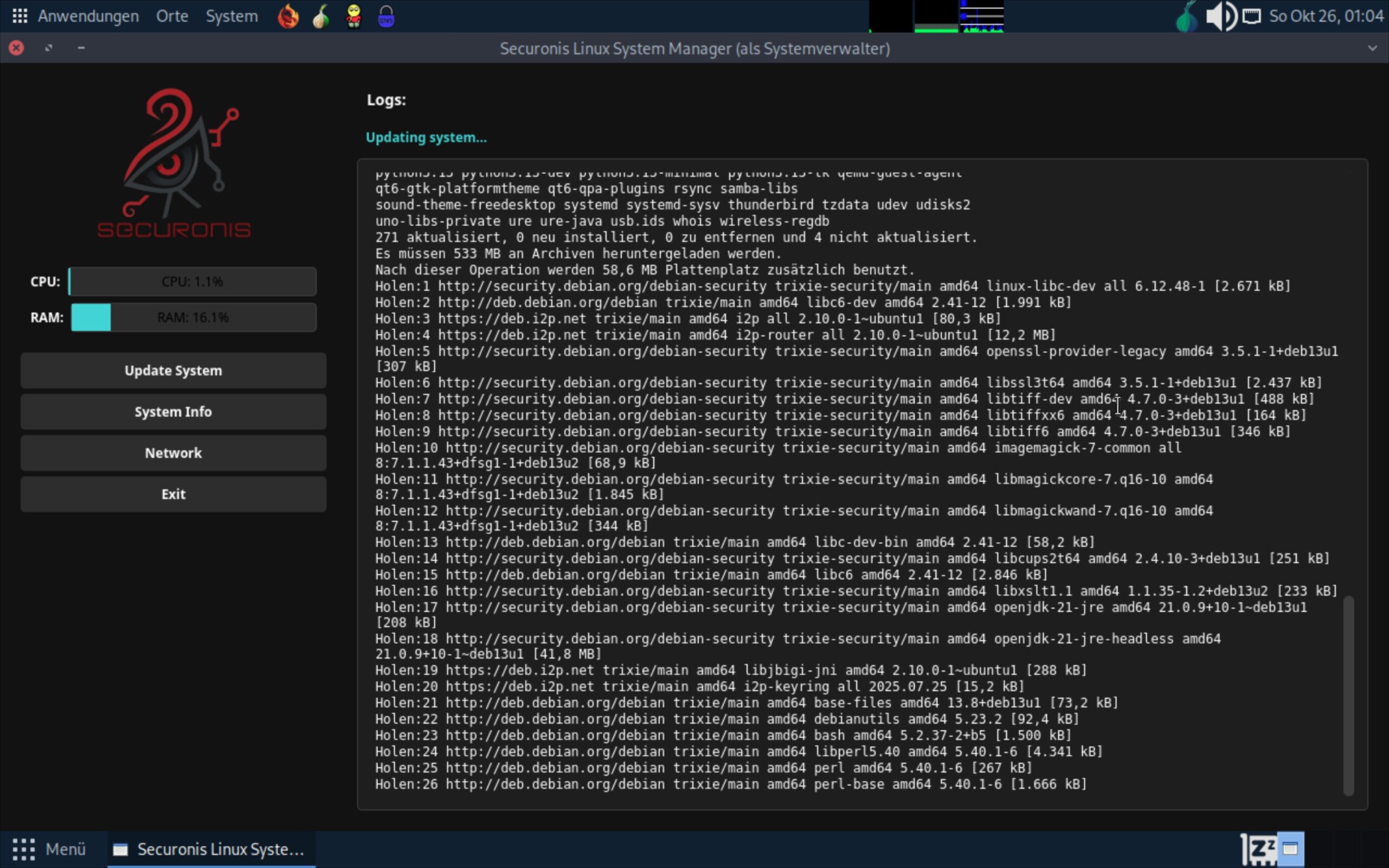Click the wired network tray icon
Image resolution: width=1389 pixels, height=868 pixels.
pos(1252,16)
